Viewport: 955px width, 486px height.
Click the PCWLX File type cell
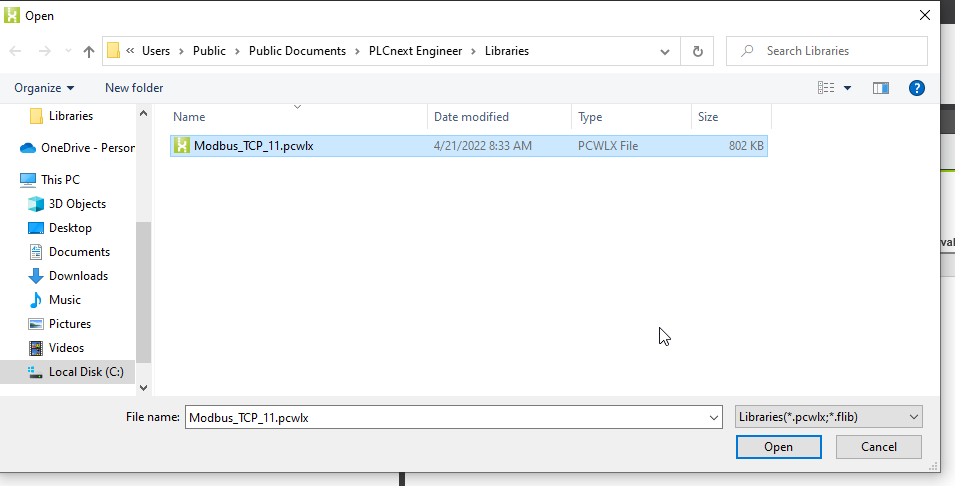[608, 146]
